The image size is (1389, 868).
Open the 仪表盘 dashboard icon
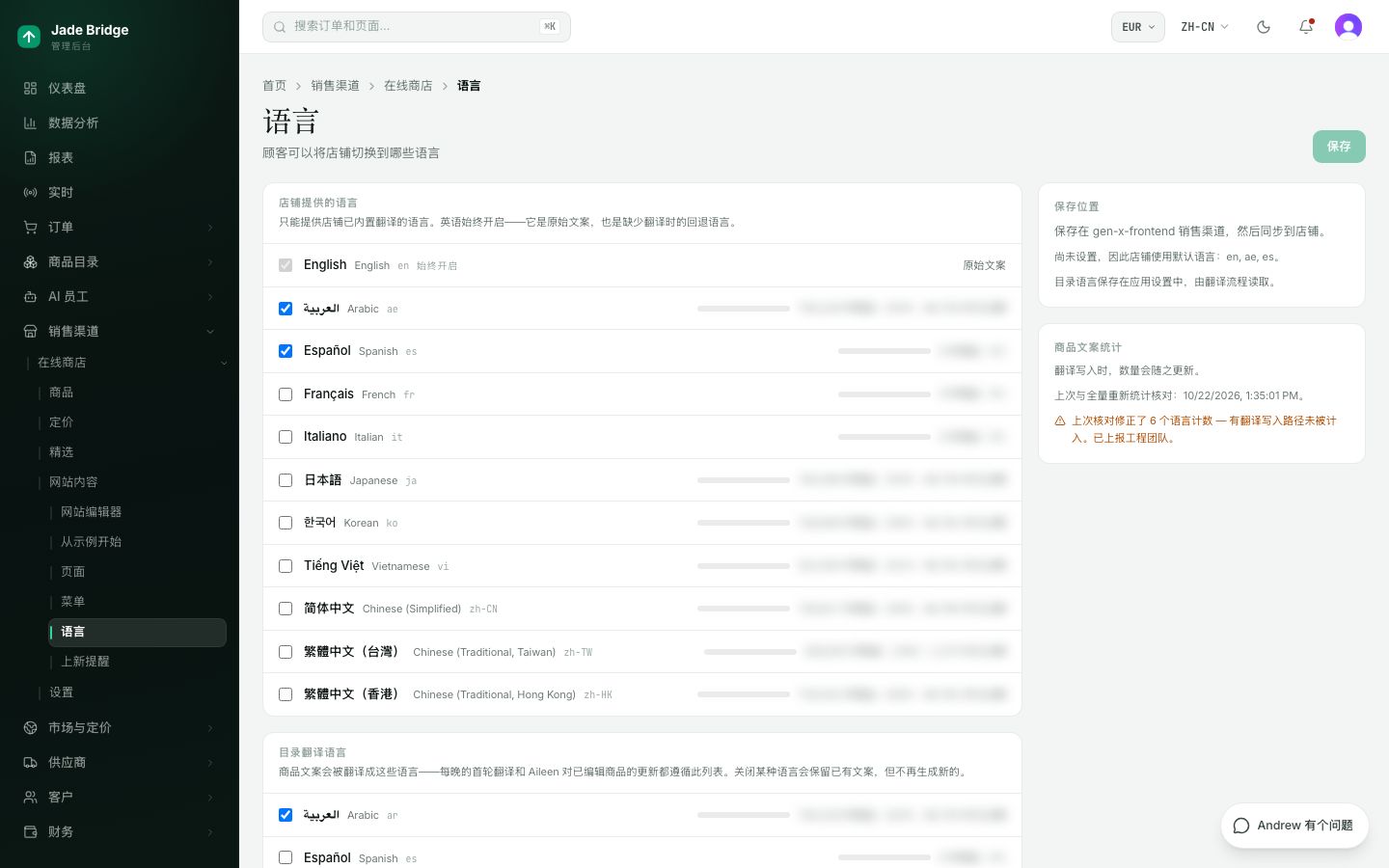pyautogui.click(x=31, y=88)
